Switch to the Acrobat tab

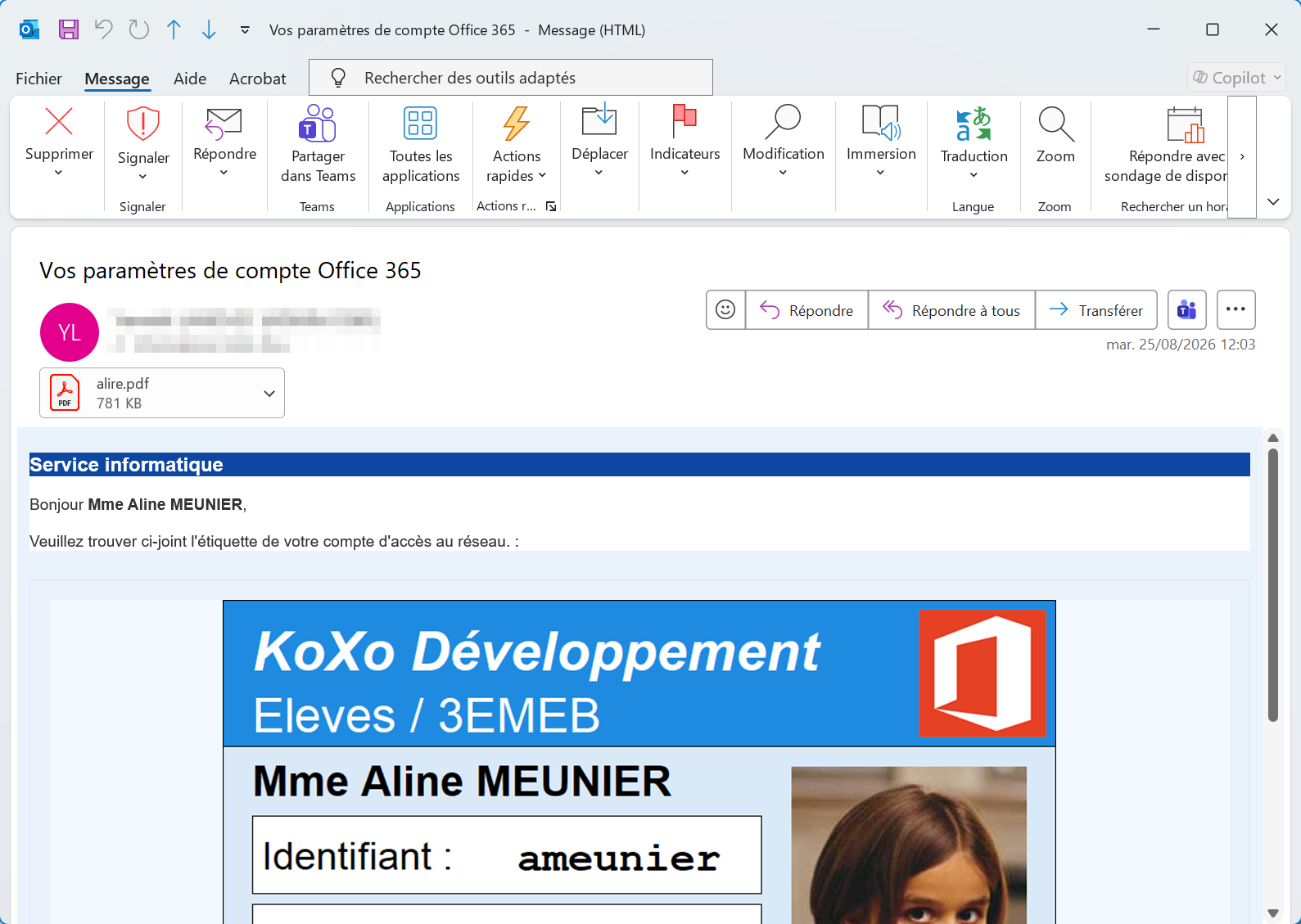(x=258, y=79)
